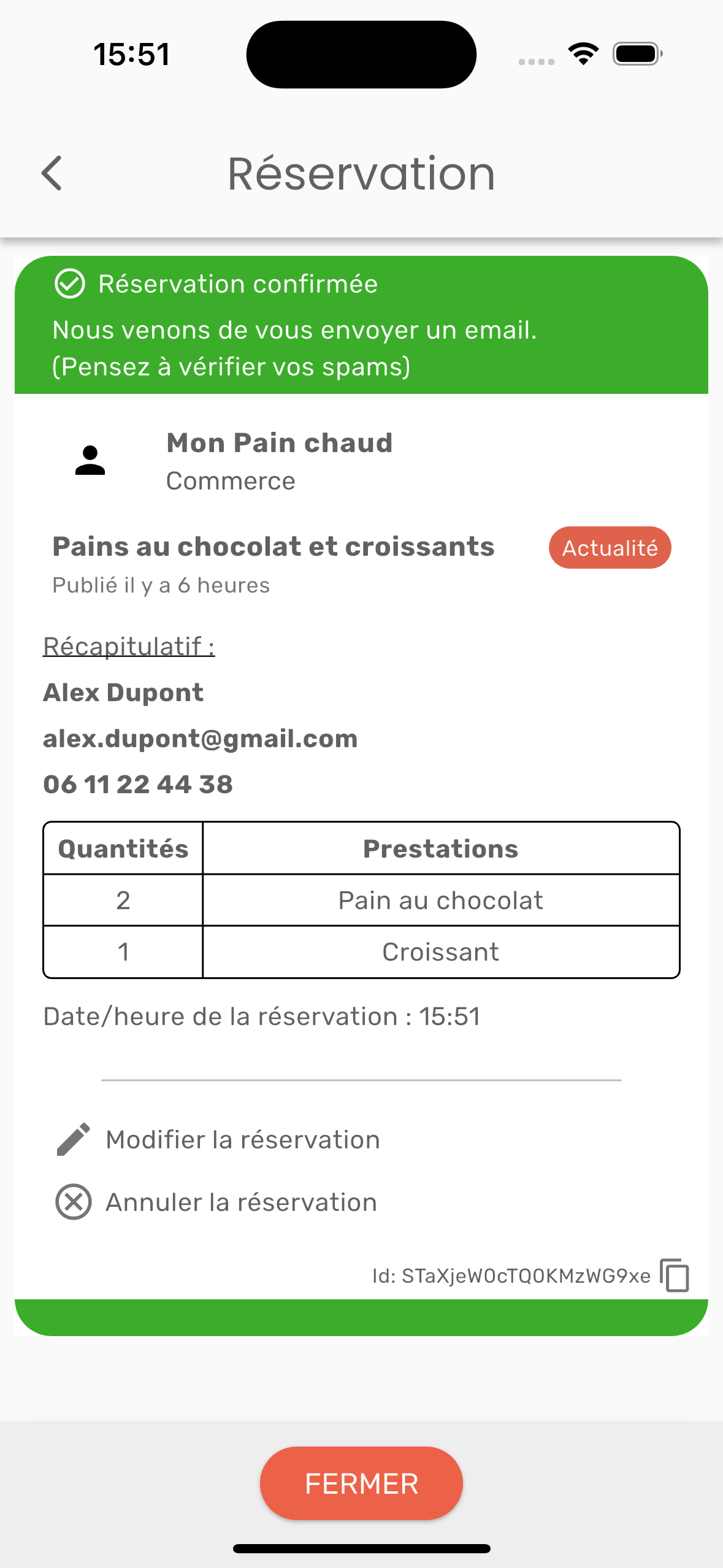Tap the Réservation confirmée banner heading

(x=238, y=284)
